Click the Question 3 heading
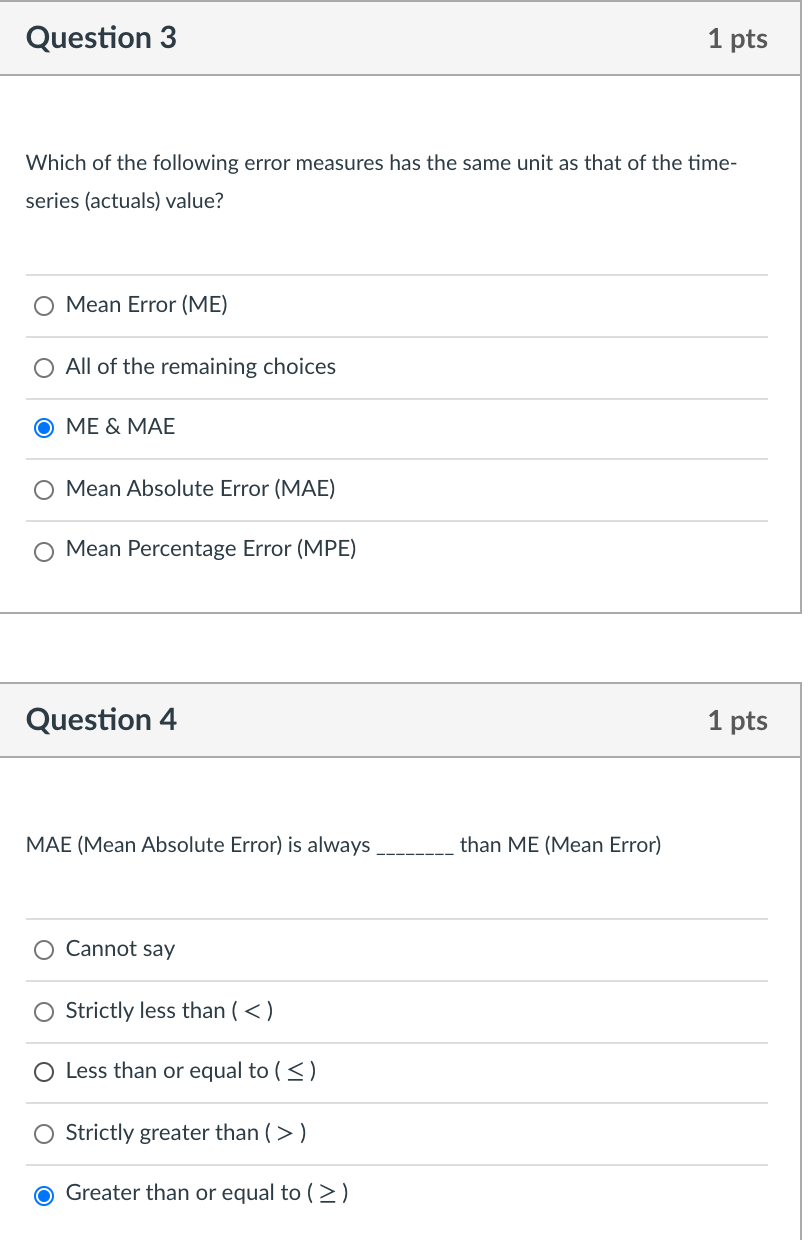Image resolution: width=812 pixels, height=1240 pixels. click(x=101, y=38)
